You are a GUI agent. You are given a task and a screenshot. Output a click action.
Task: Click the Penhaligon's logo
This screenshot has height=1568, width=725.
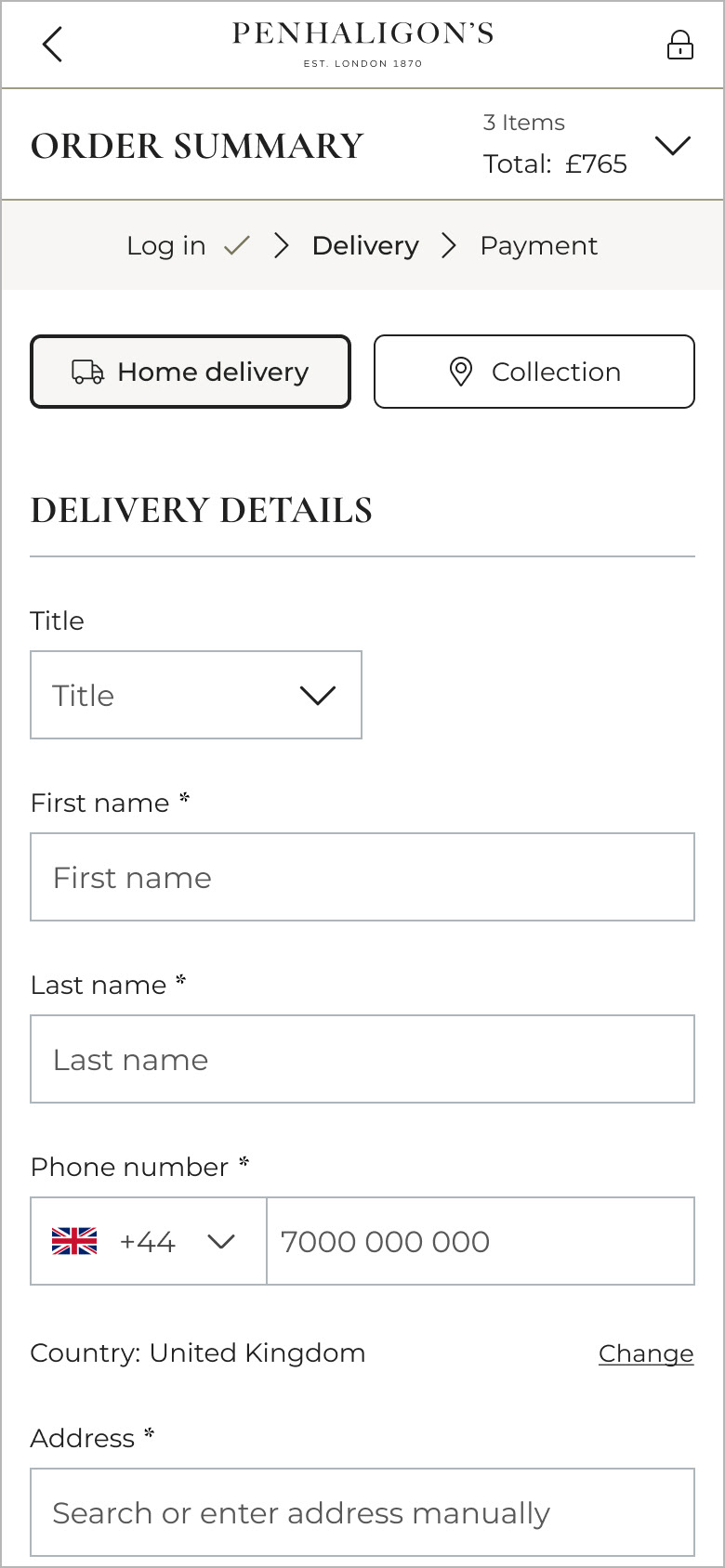click(x=362, y=44)
